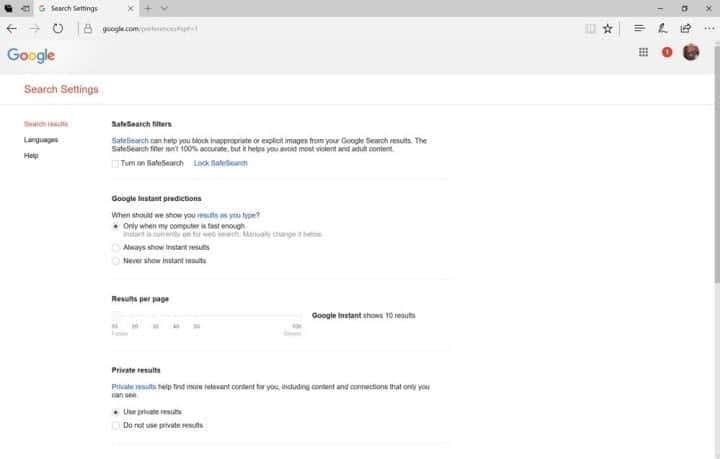Open the Edge More actions menu
Screen dimensions: 720x459
[x=707, y=28]
